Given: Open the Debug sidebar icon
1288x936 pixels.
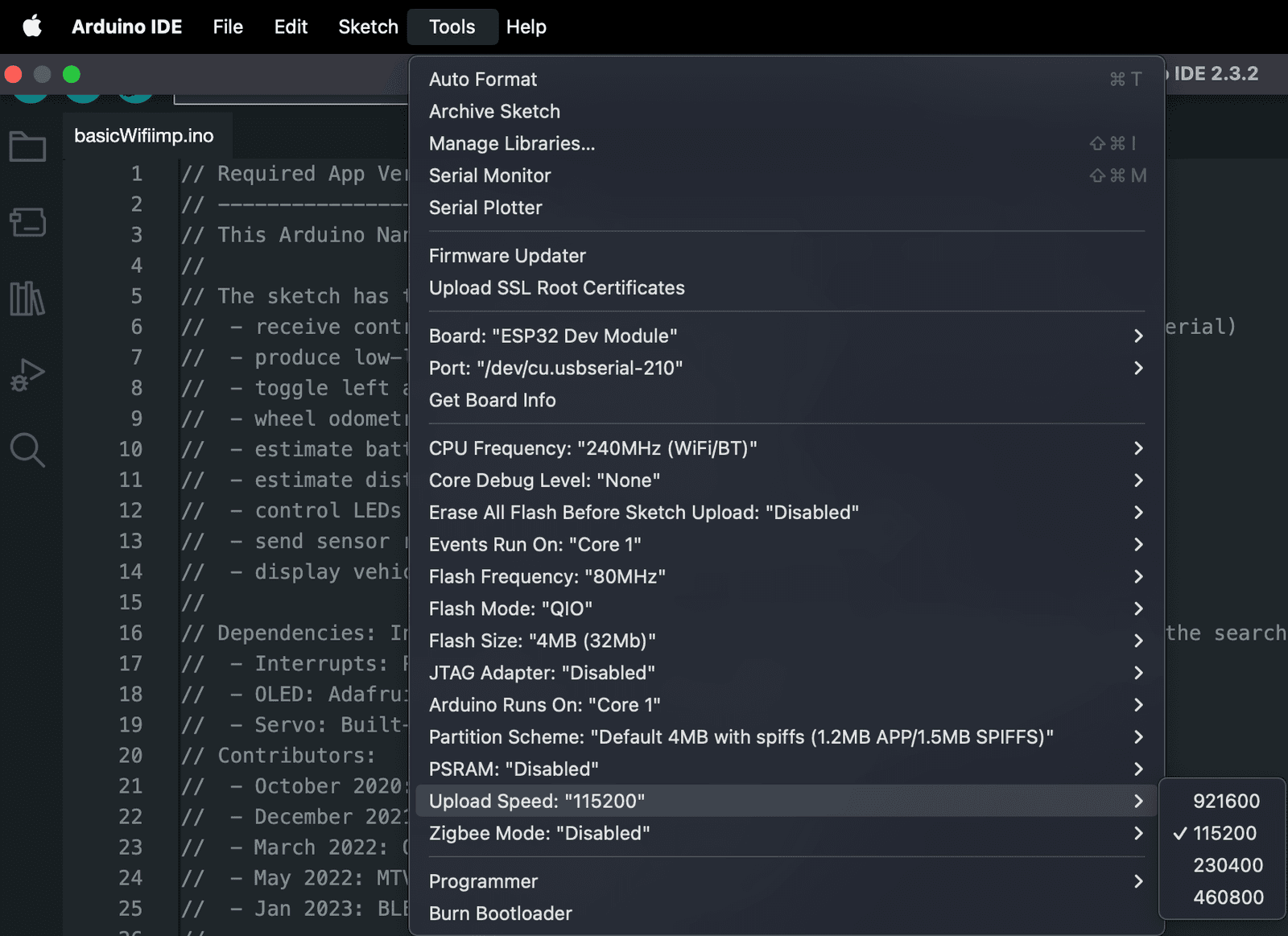Looking at the screenshot, I should coord(27,375).
